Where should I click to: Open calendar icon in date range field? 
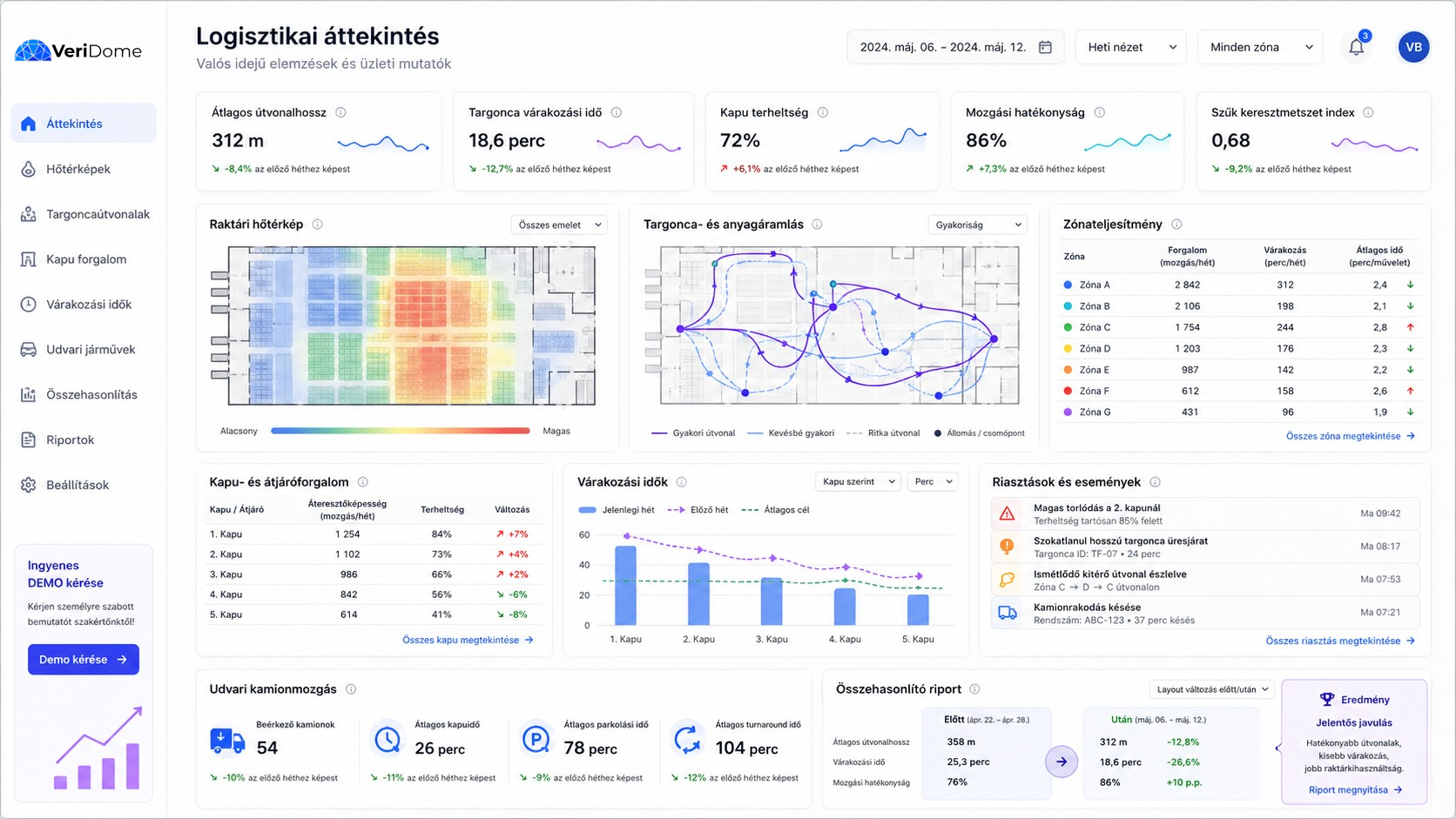(1045, 47)
